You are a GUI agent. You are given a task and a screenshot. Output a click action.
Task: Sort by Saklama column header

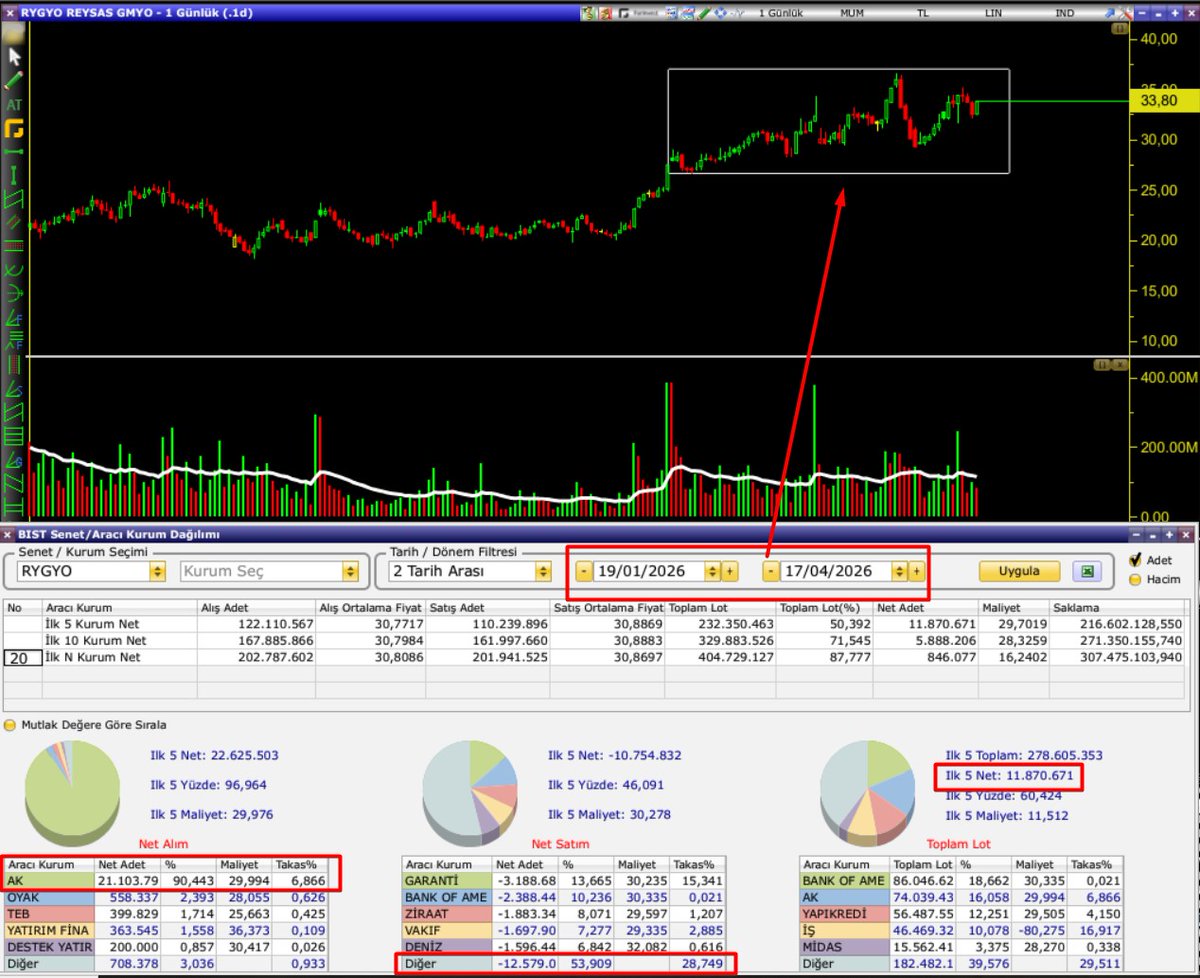(x=1119, y=607)
